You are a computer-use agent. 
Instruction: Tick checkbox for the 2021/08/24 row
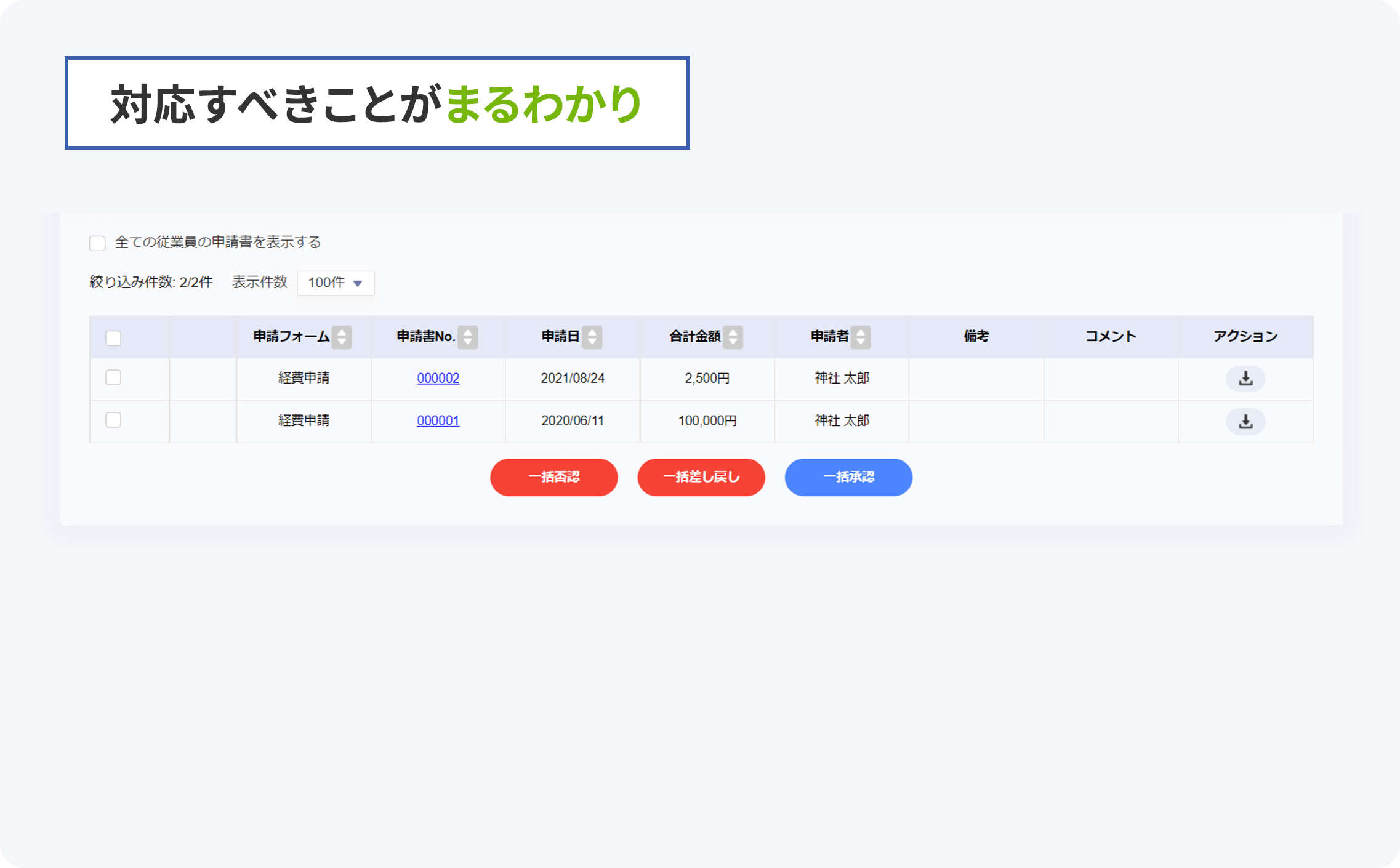click(113, 377)
